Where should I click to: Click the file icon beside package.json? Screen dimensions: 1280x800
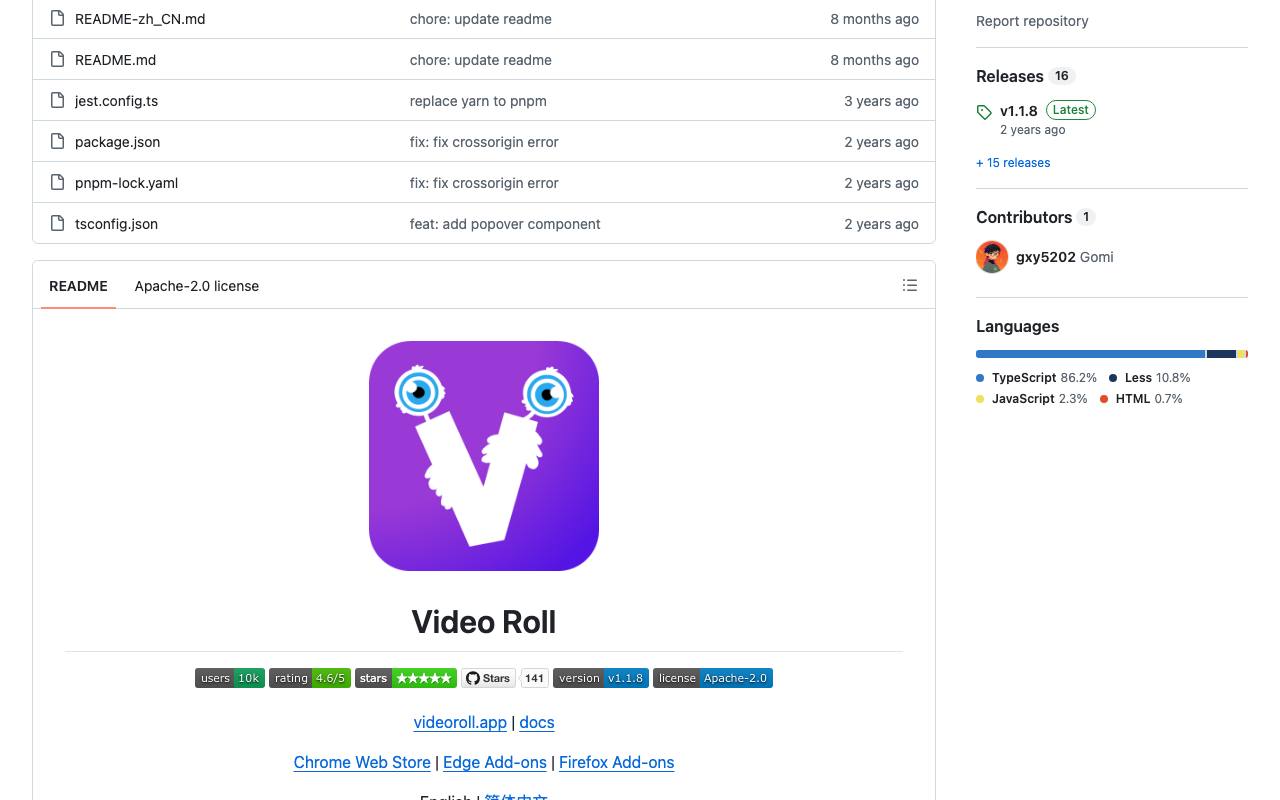point(57,142)
